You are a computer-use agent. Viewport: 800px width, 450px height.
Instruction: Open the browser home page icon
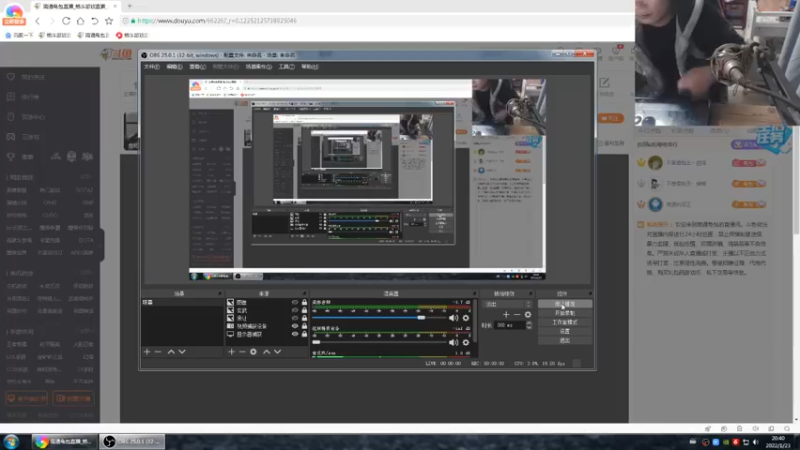click(80, 21)
